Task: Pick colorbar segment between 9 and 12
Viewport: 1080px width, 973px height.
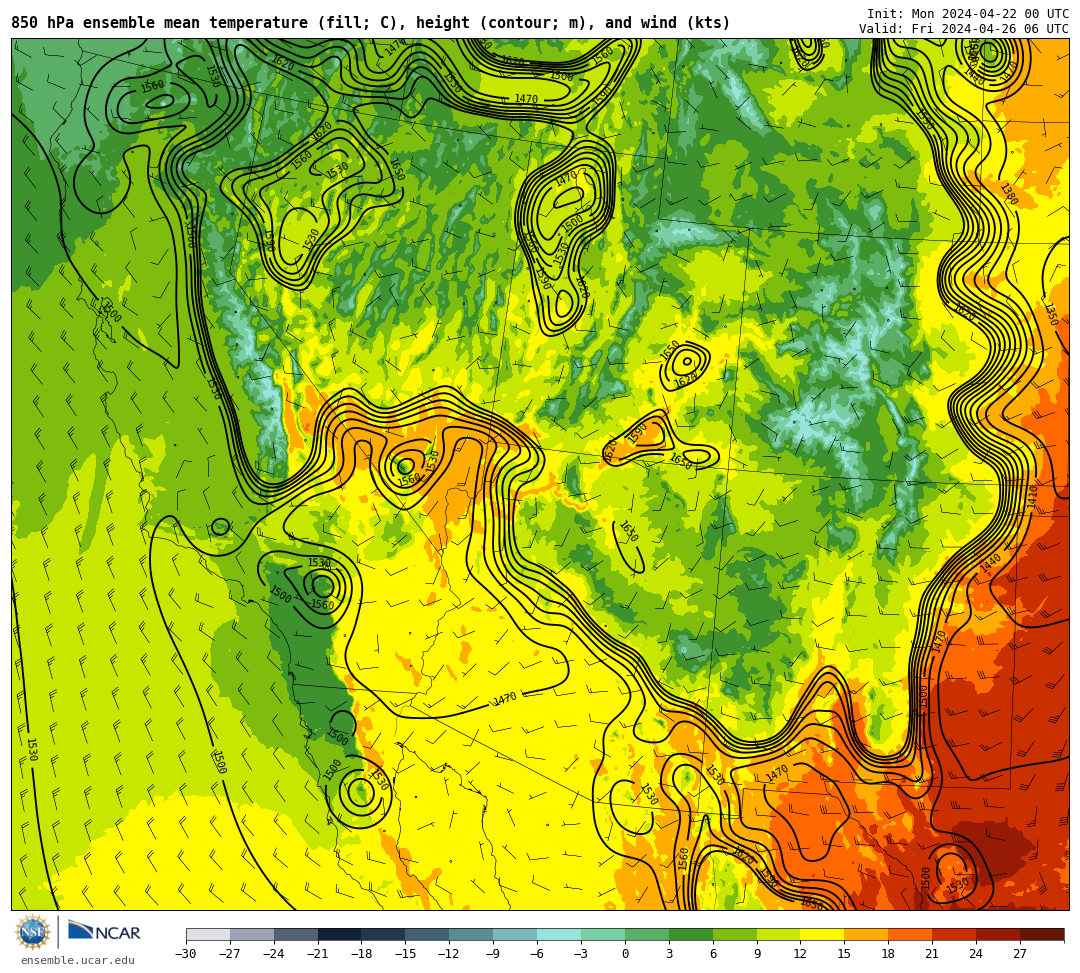Action: pyautogui.click(x=779, y=934)
